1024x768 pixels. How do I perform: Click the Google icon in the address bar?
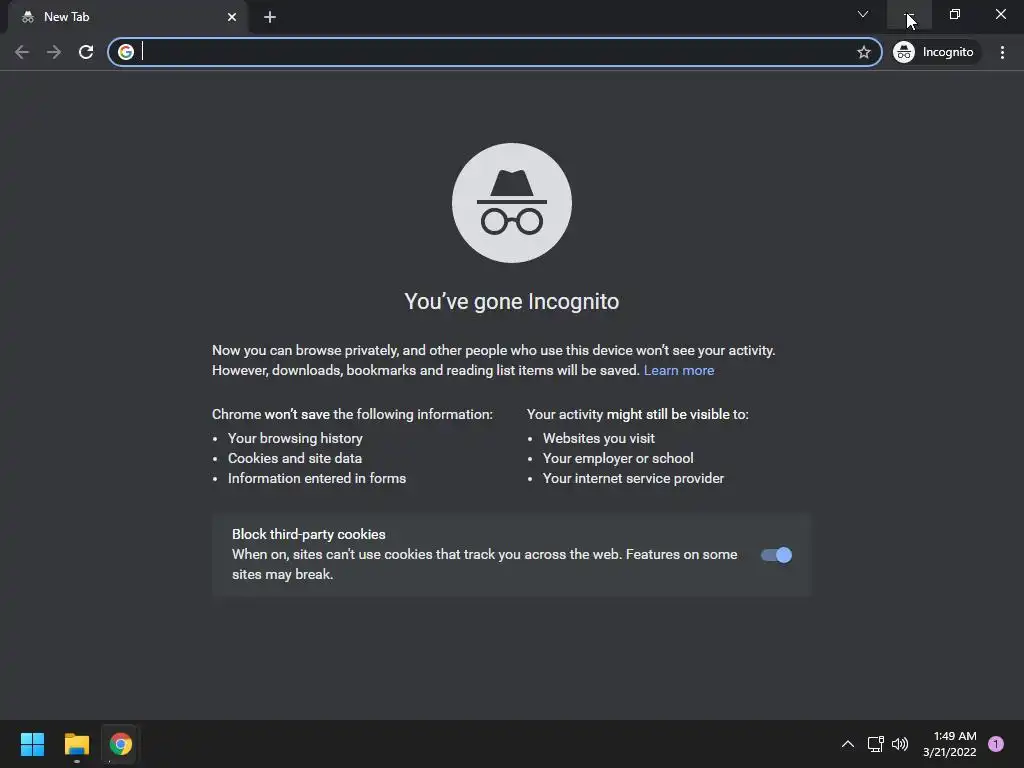pos(126,52)
